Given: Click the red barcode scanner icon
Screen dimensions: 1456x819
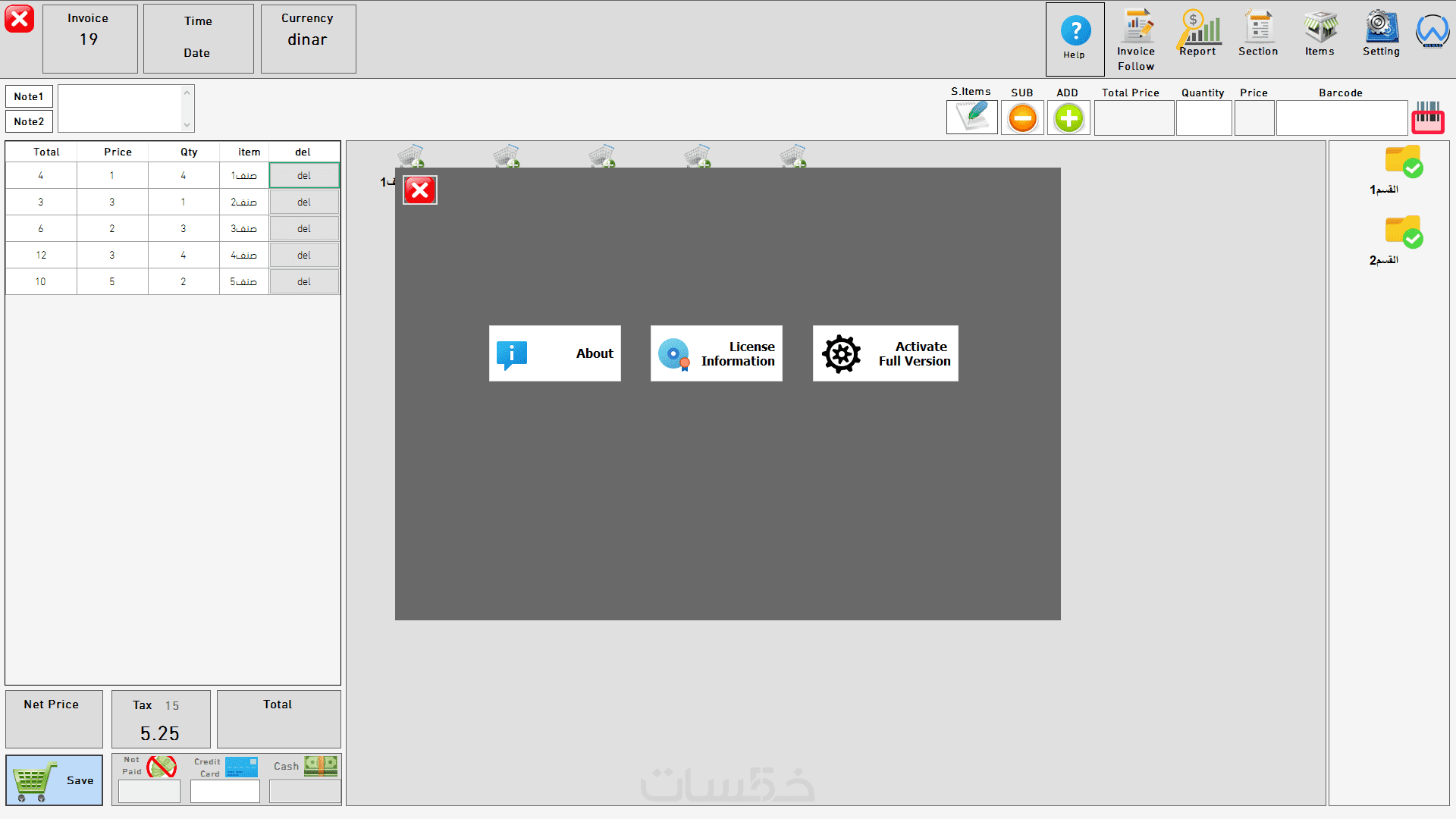Looking at the screenshot, I should point(1427,118).
